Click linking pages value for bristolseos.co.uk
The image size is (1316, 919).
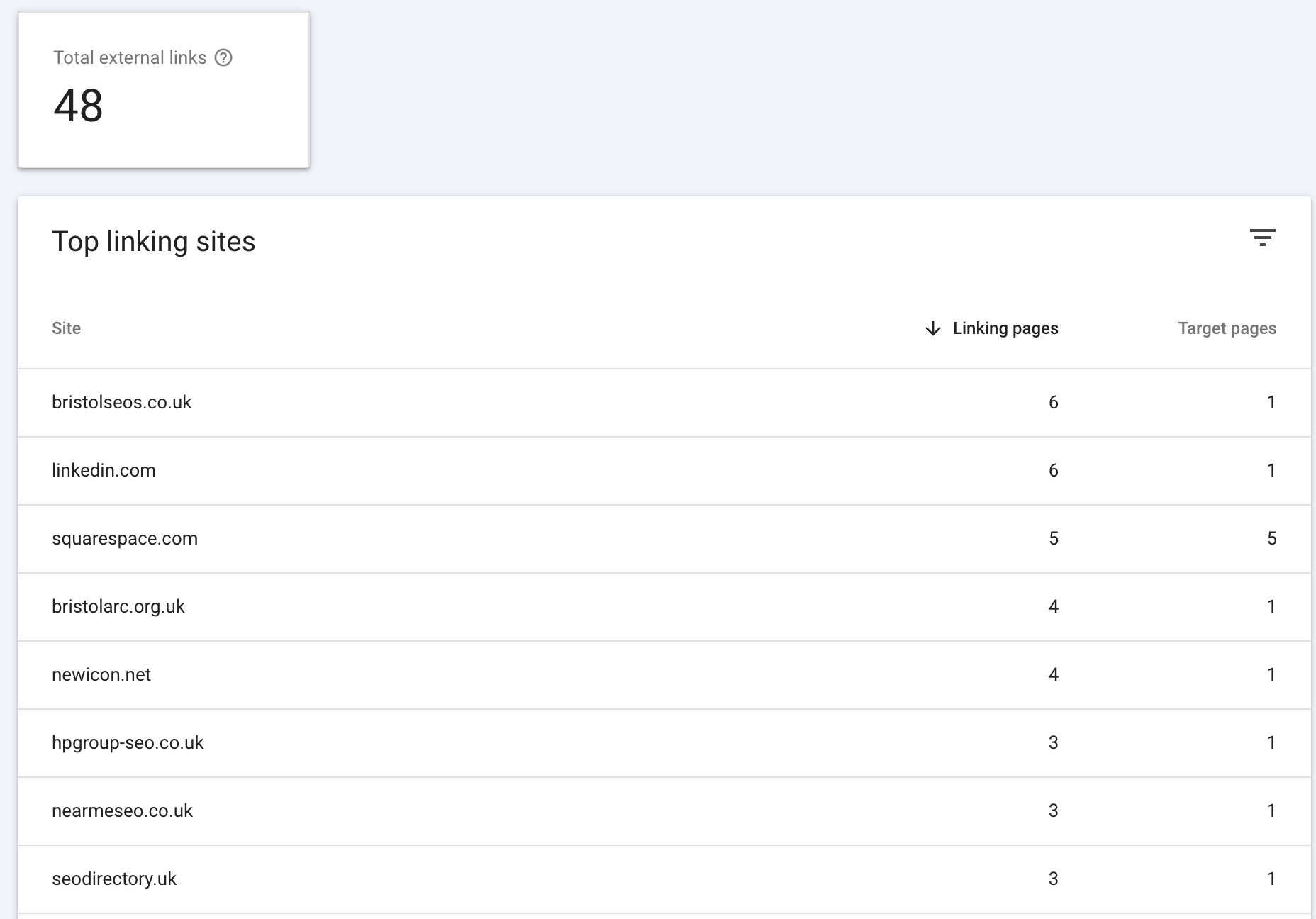tap(1053, 403)
